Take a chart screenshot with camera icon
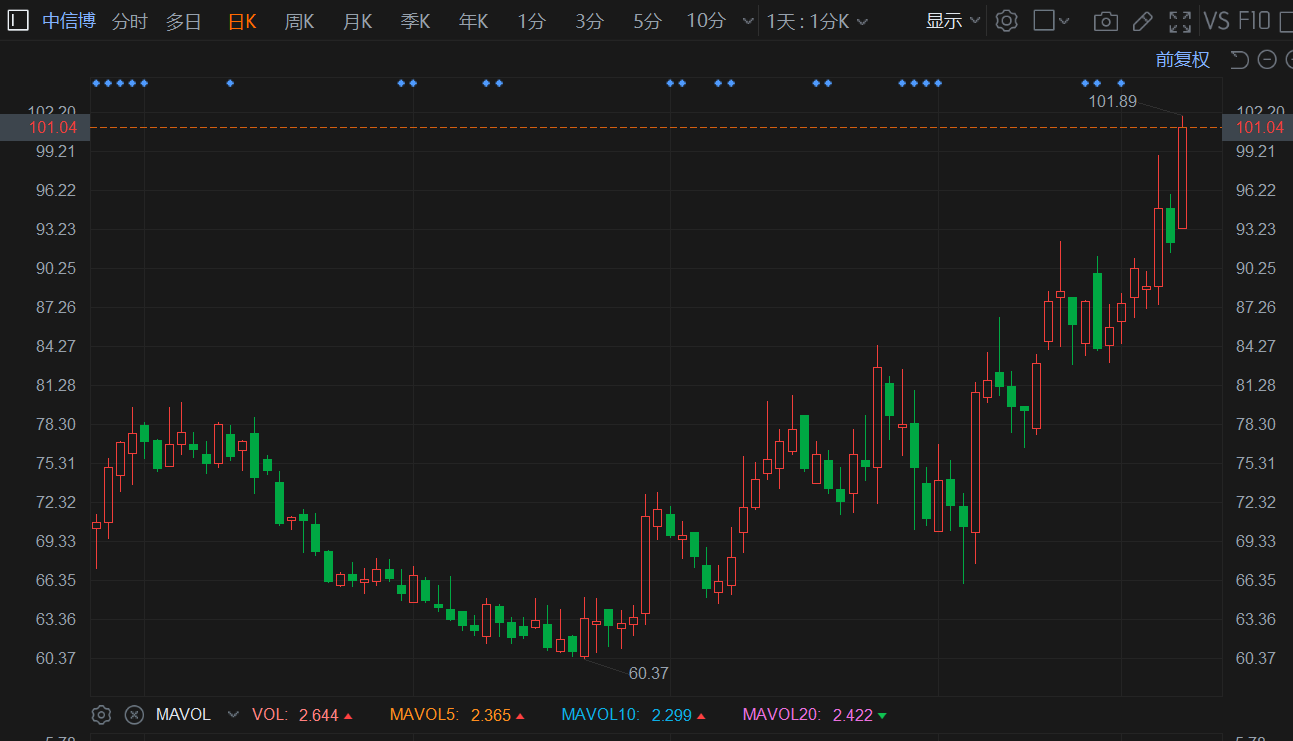 click(x=1105, y=21)
